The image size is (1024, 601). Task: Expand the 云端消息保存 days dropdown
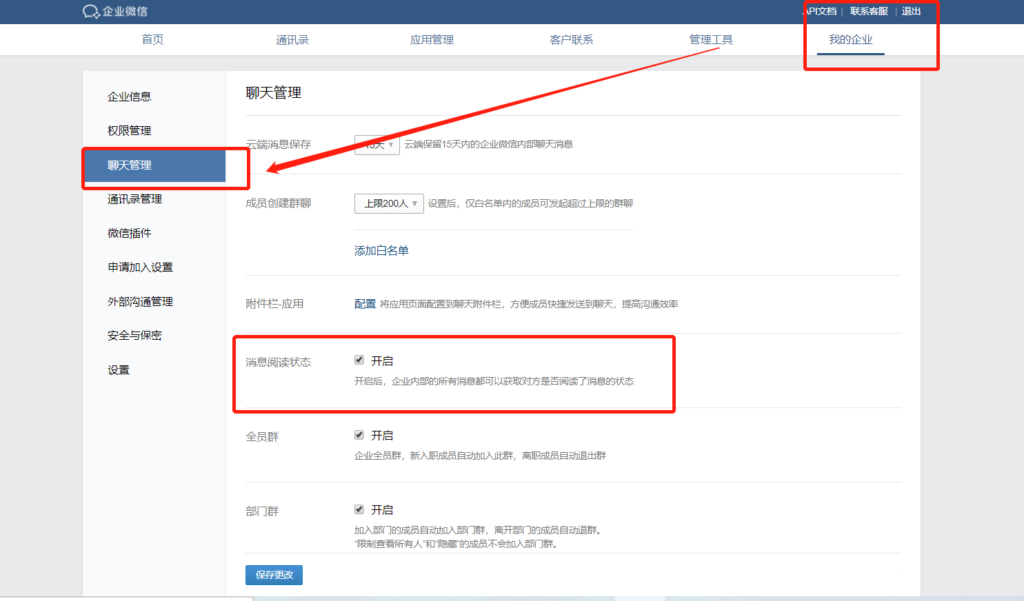point(377,145)
